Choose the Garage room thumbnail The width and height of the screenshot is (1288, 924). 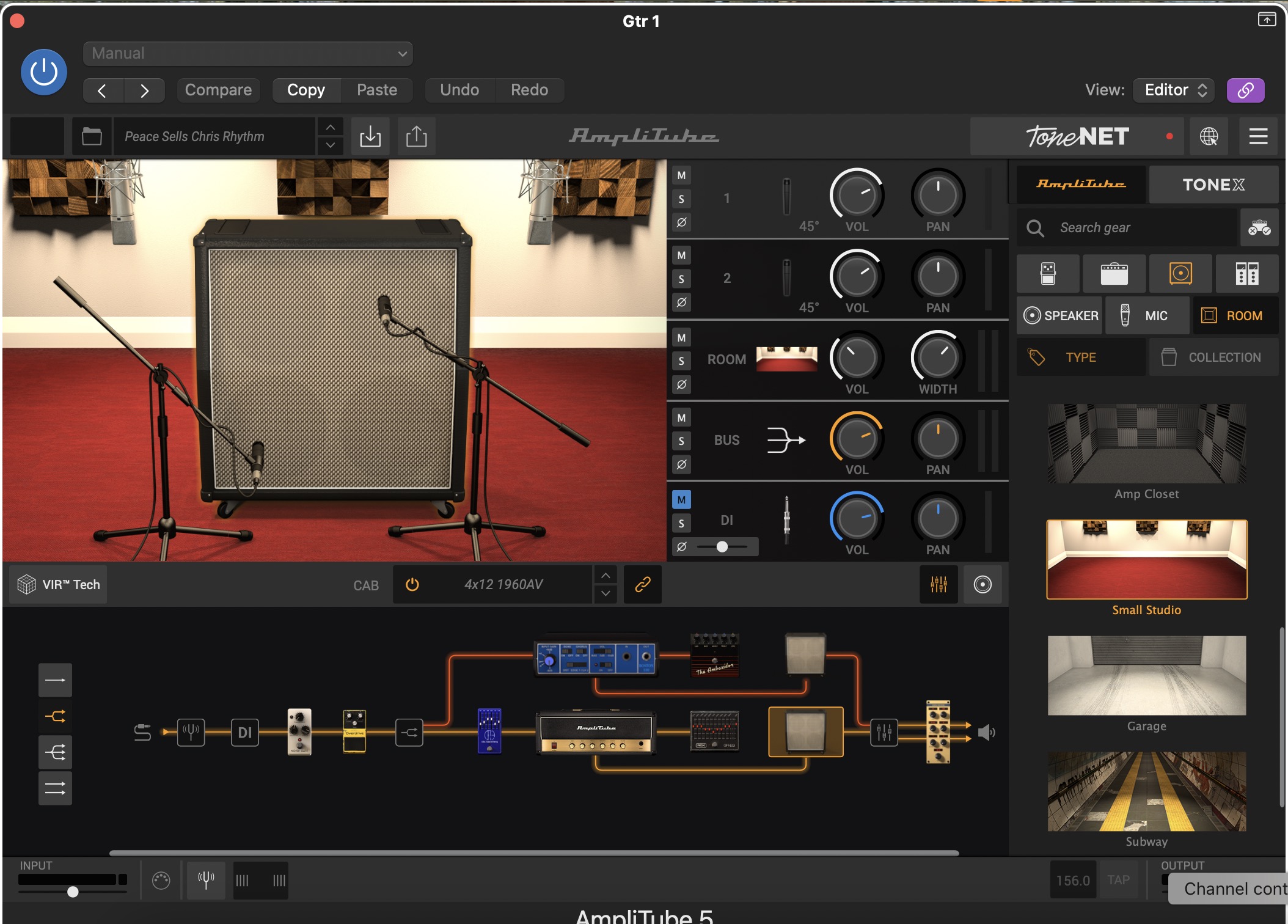point(1147,675)
